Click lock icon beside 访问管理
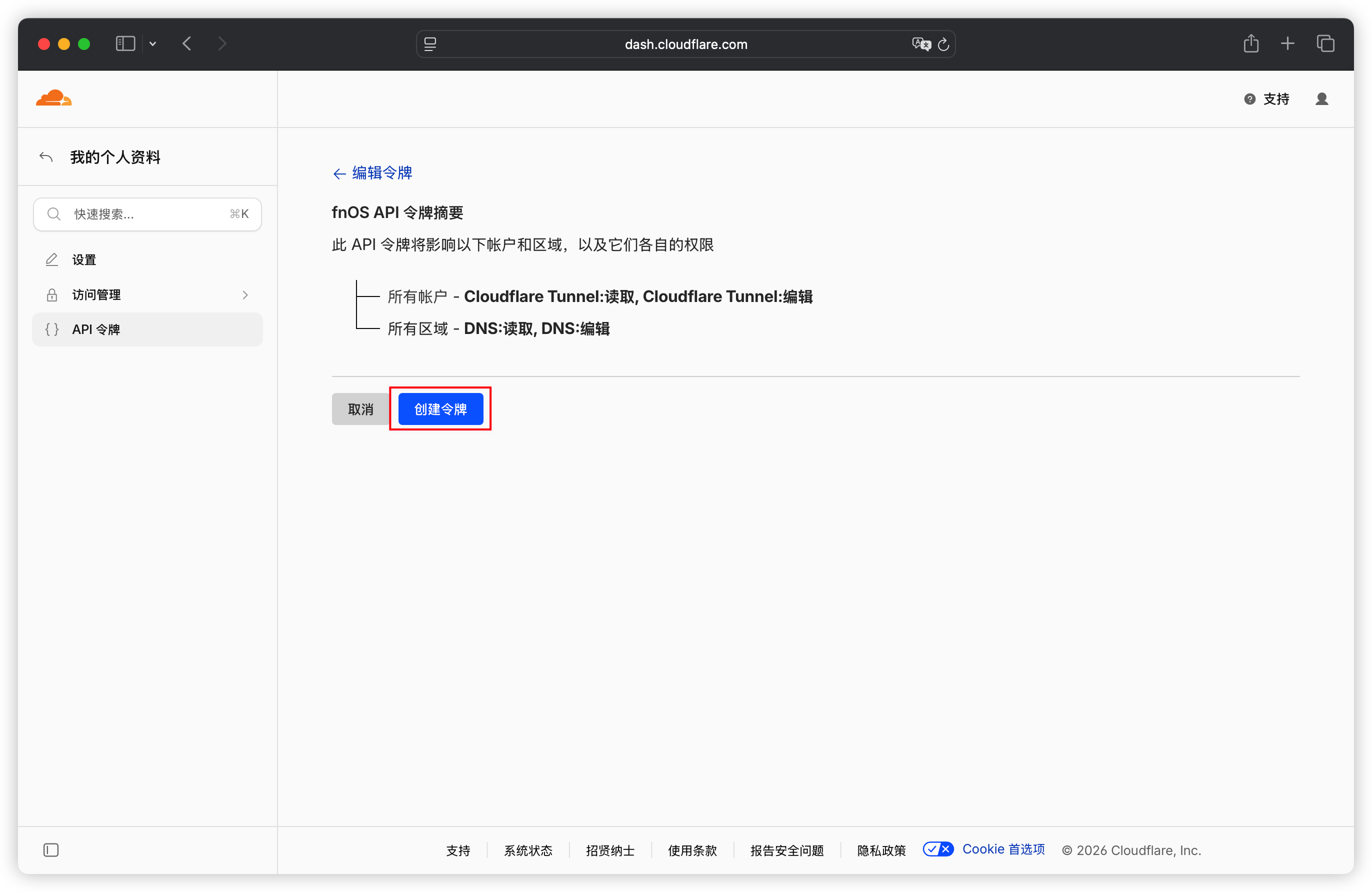The width and height of the screenshot is (1372, 892). click(x=52, y=294)
